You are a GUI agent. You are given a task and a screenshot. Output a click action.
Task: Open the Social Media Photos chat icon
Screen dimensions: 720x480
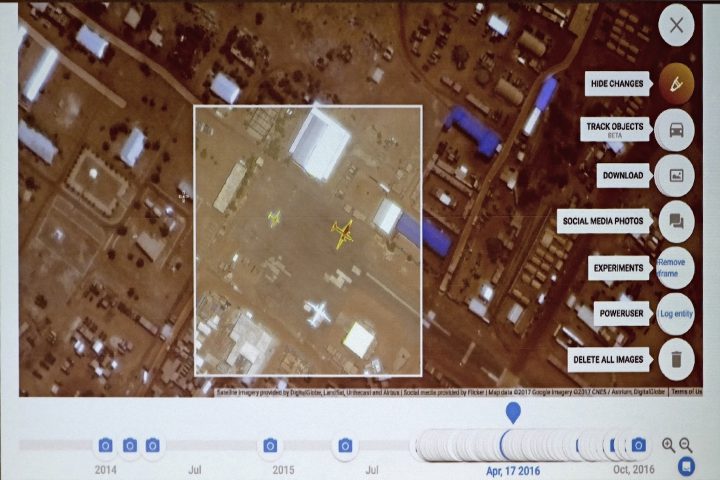click(x=676, y=221)
